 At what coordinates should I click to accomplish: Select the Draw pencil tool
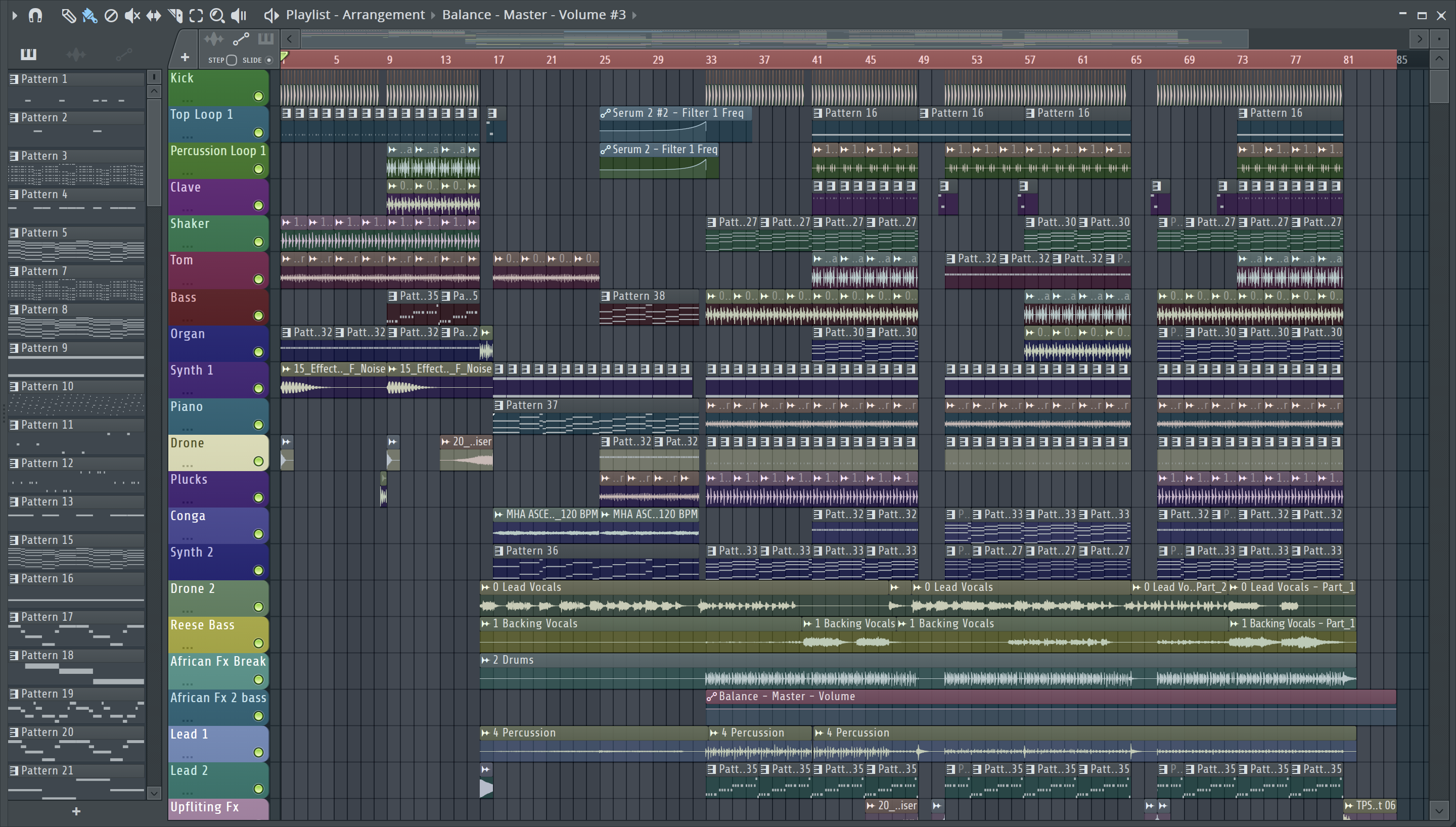coord(68,15)
